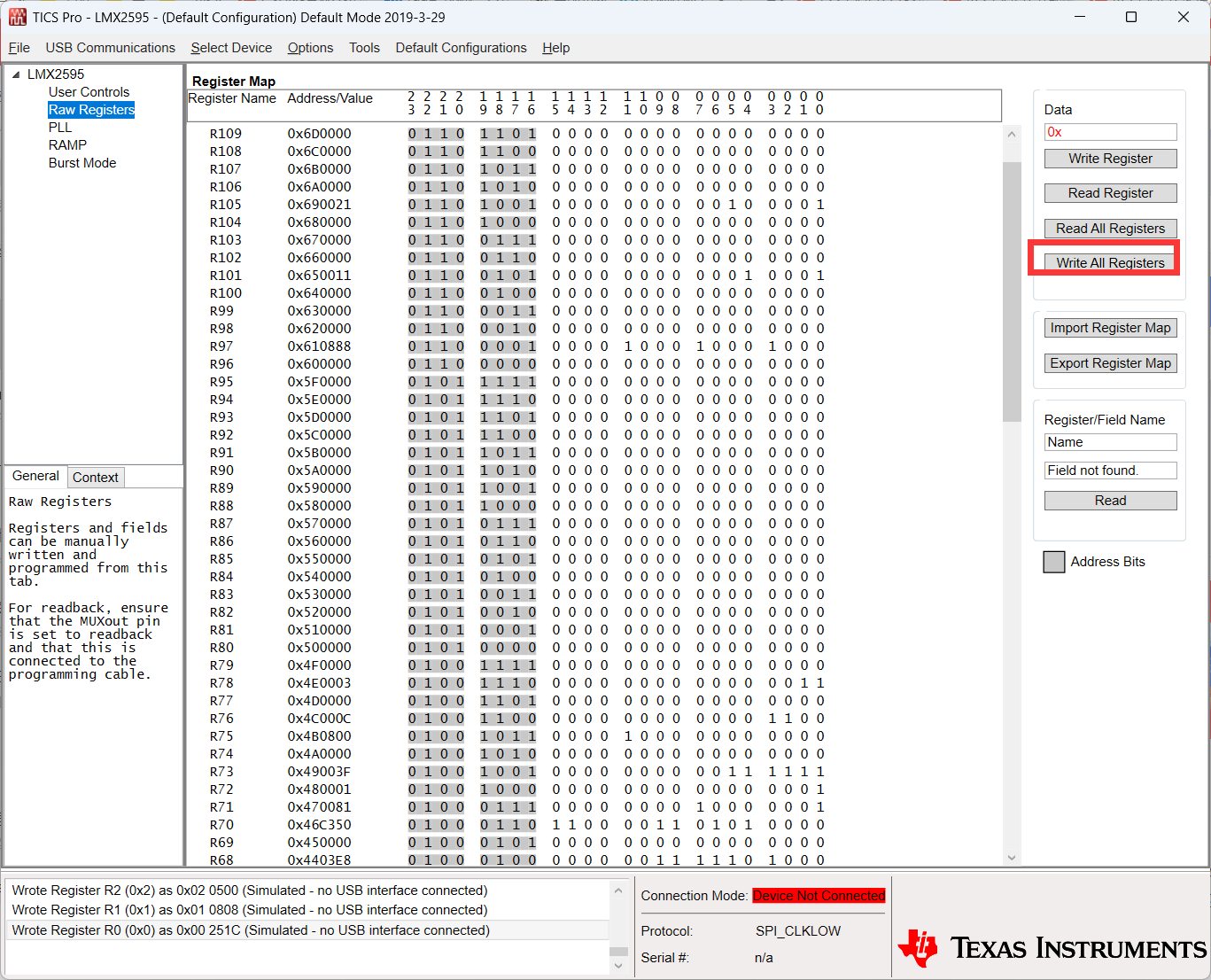Select User Controls in the tree
Screen dimensions: 1211x980
(89, 92)
